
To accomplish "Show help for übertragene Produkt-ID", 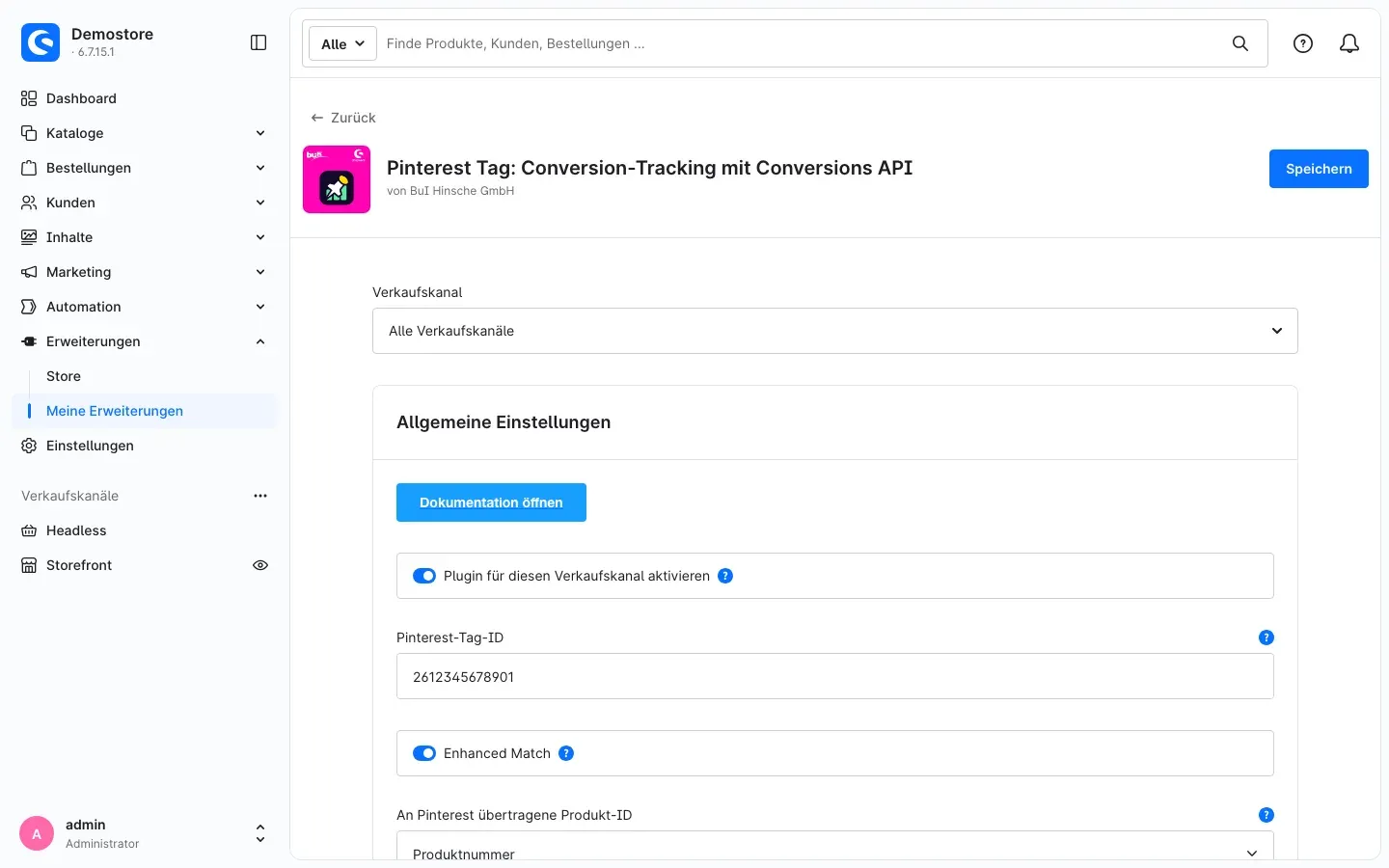I will (x=1266, y=815).
